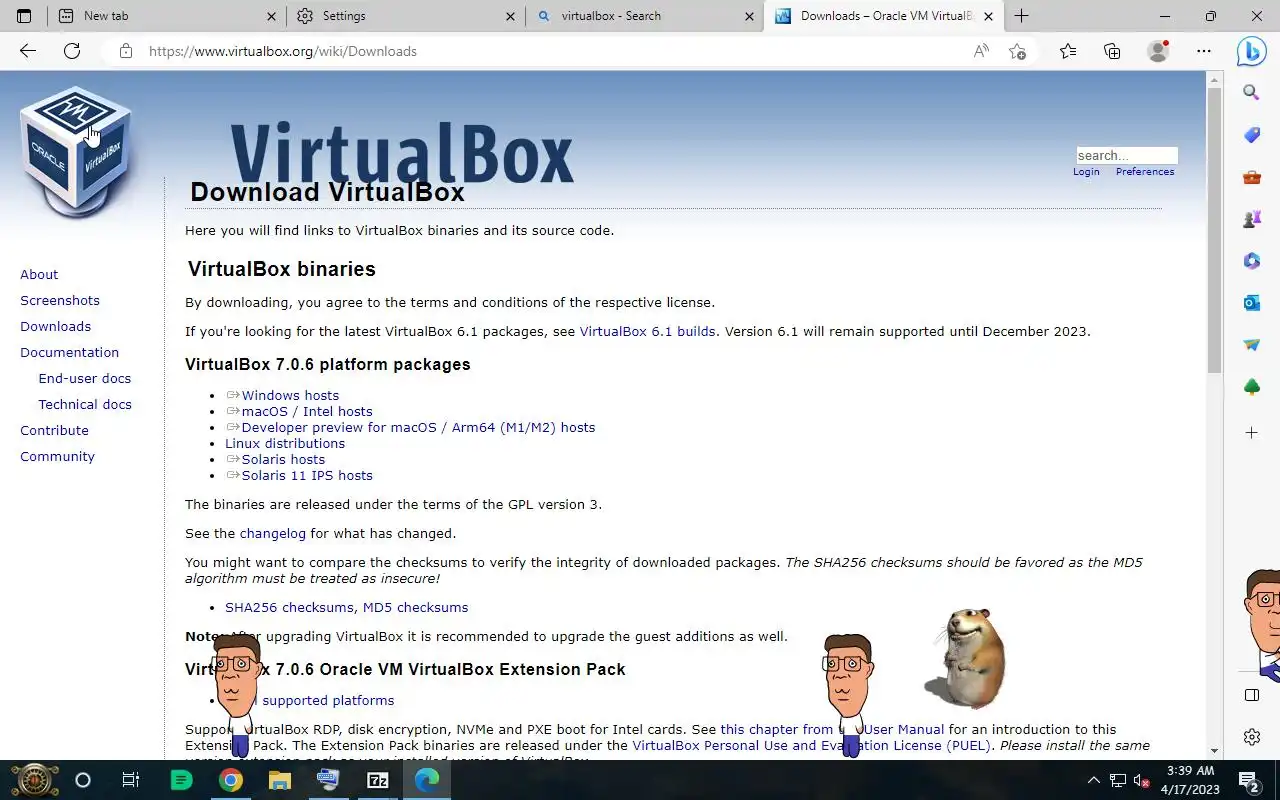The height and width of the screenshot is (800, 1280).
Task: Open the sidebar Shopping tag
Action: 1251,135
